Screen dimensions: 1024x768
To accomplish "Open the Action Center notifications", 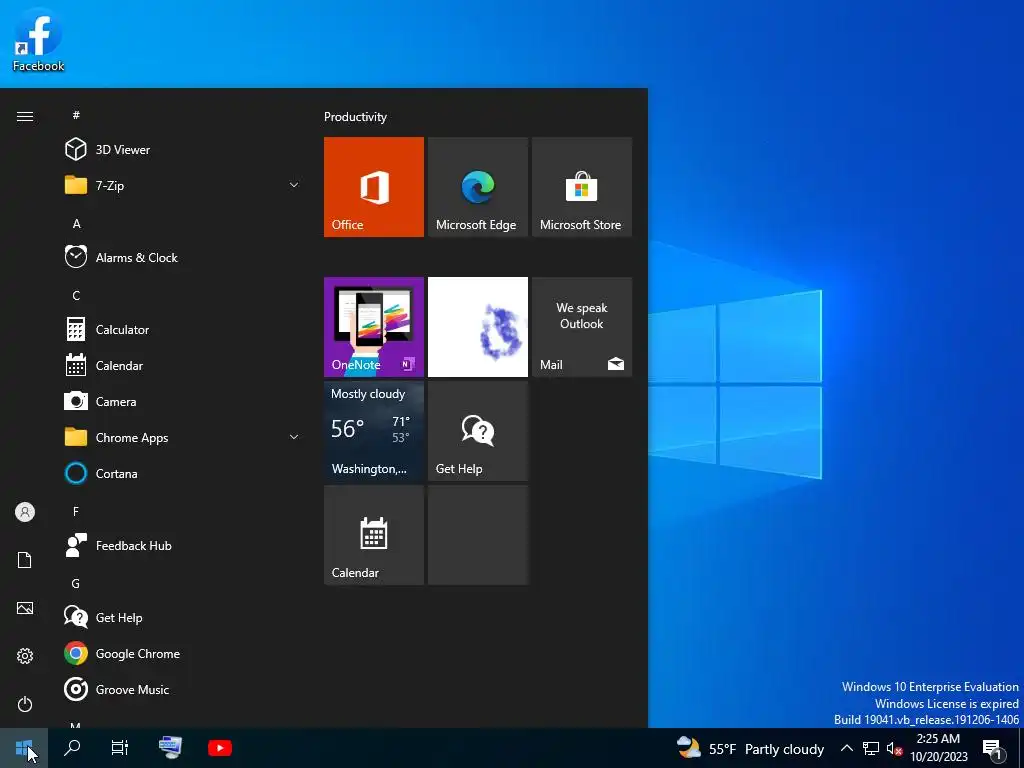I will (993, 748).
